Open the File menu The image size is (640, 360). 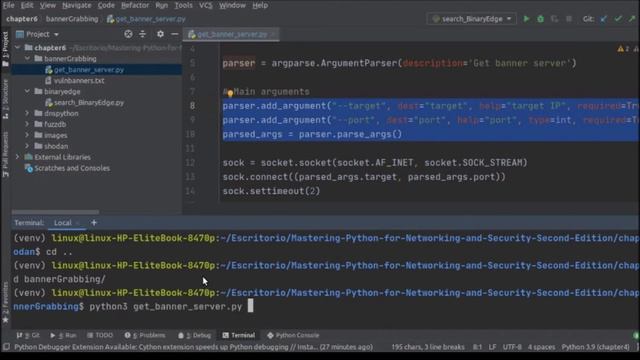point(8,5)
